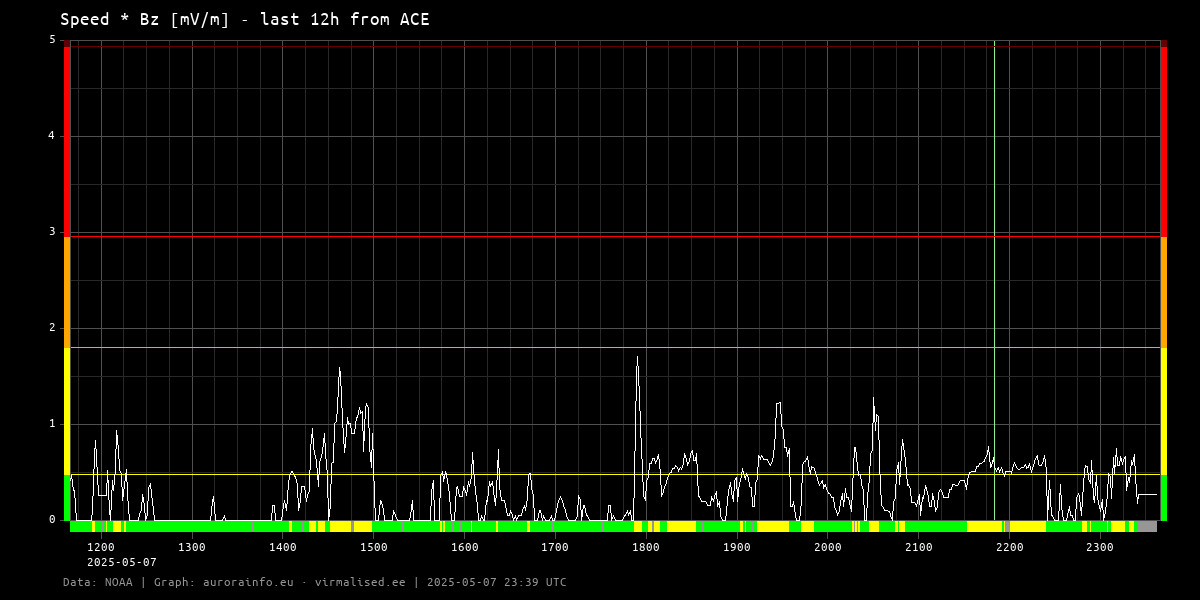Select the y-axis label "2"
Screen dimensions: 1200x600
tap(52, 328)
